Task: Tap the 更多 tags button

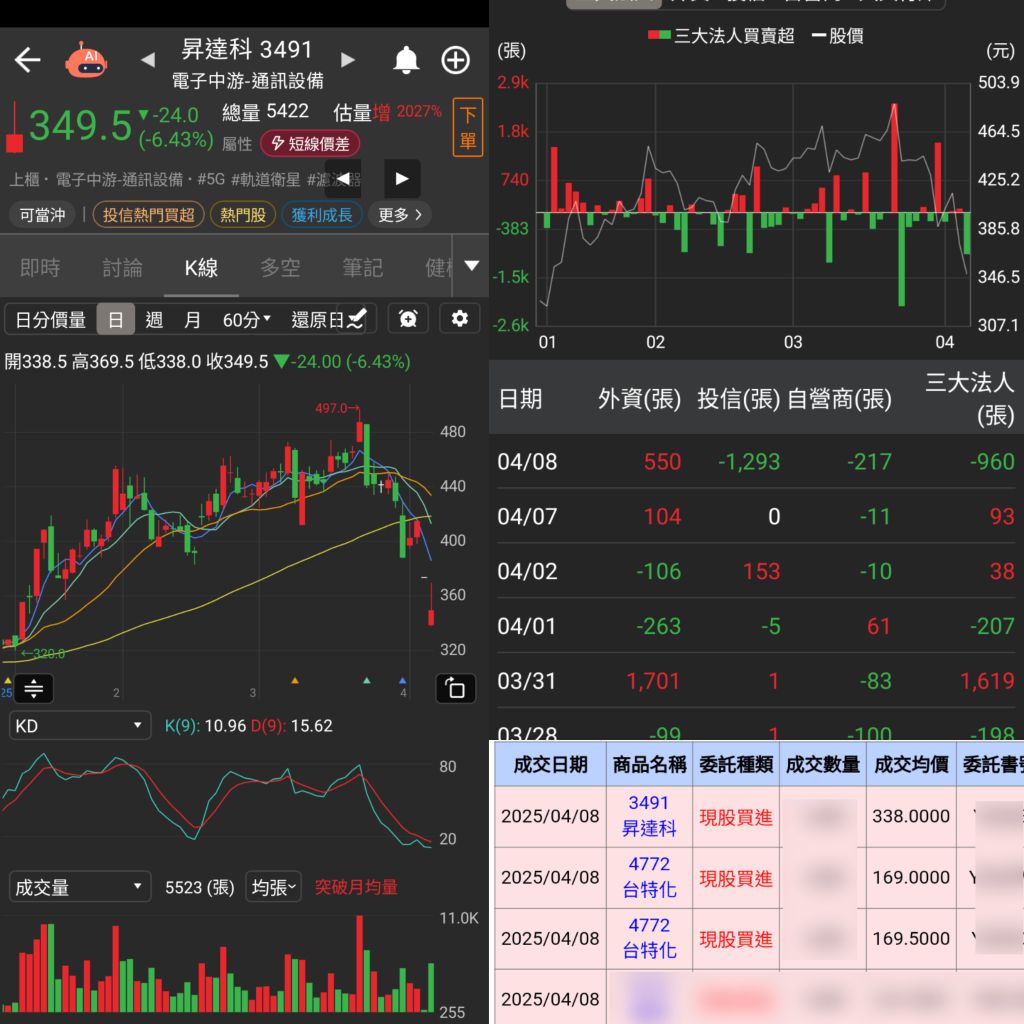Action: [x=400, y=214]
